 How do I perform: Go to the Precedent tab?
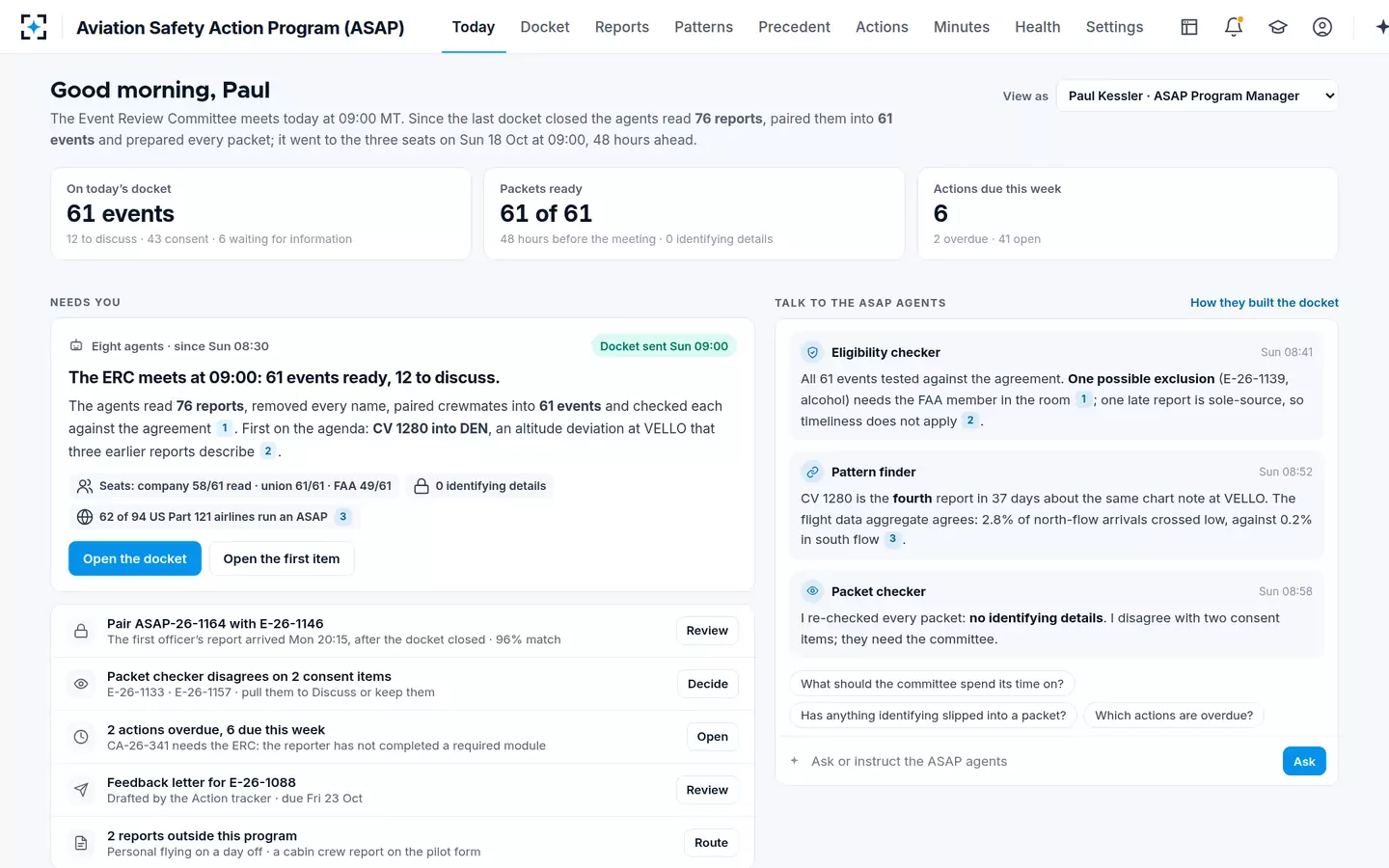click(x=794, y=27)
